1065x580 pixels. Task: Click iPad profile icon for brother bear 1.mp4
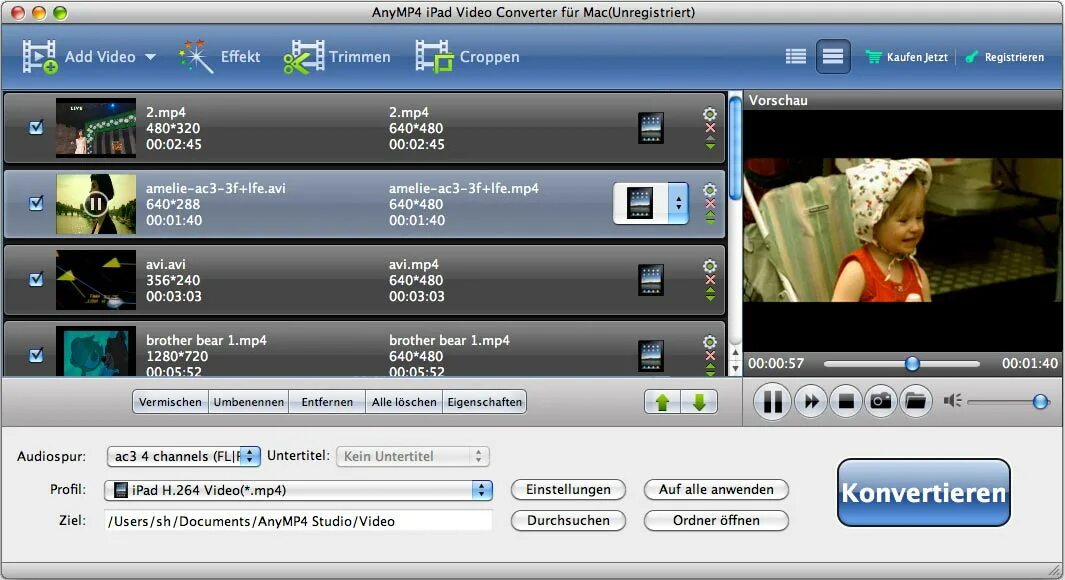651,356
